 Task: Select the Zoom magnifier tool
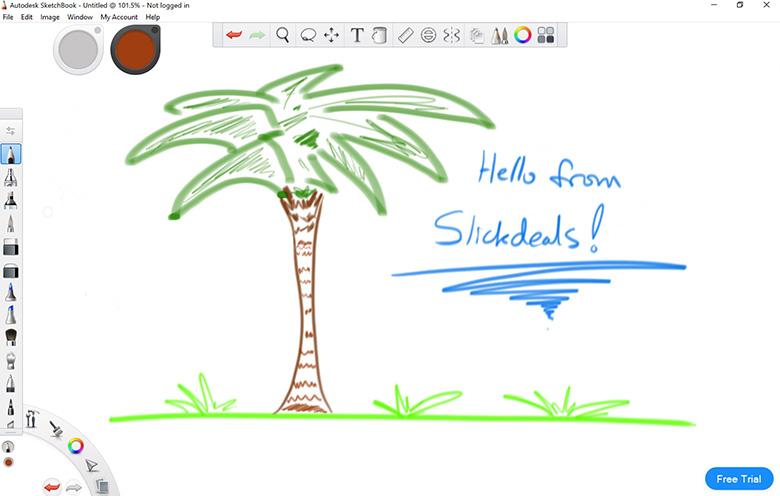click(x=283, y=35)
